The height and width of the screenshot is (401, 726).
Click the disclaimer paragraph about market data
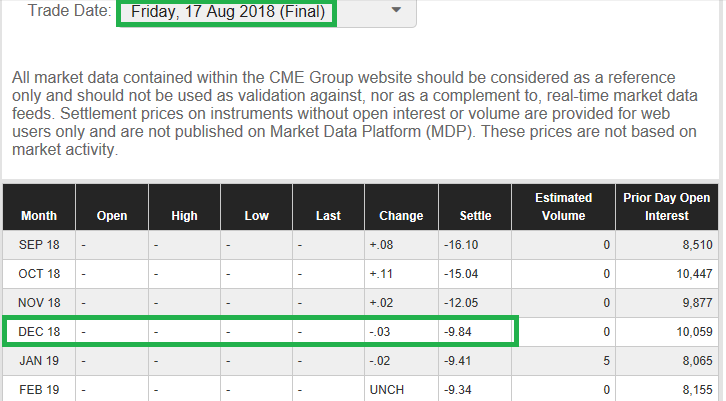[x=360, y=114]
